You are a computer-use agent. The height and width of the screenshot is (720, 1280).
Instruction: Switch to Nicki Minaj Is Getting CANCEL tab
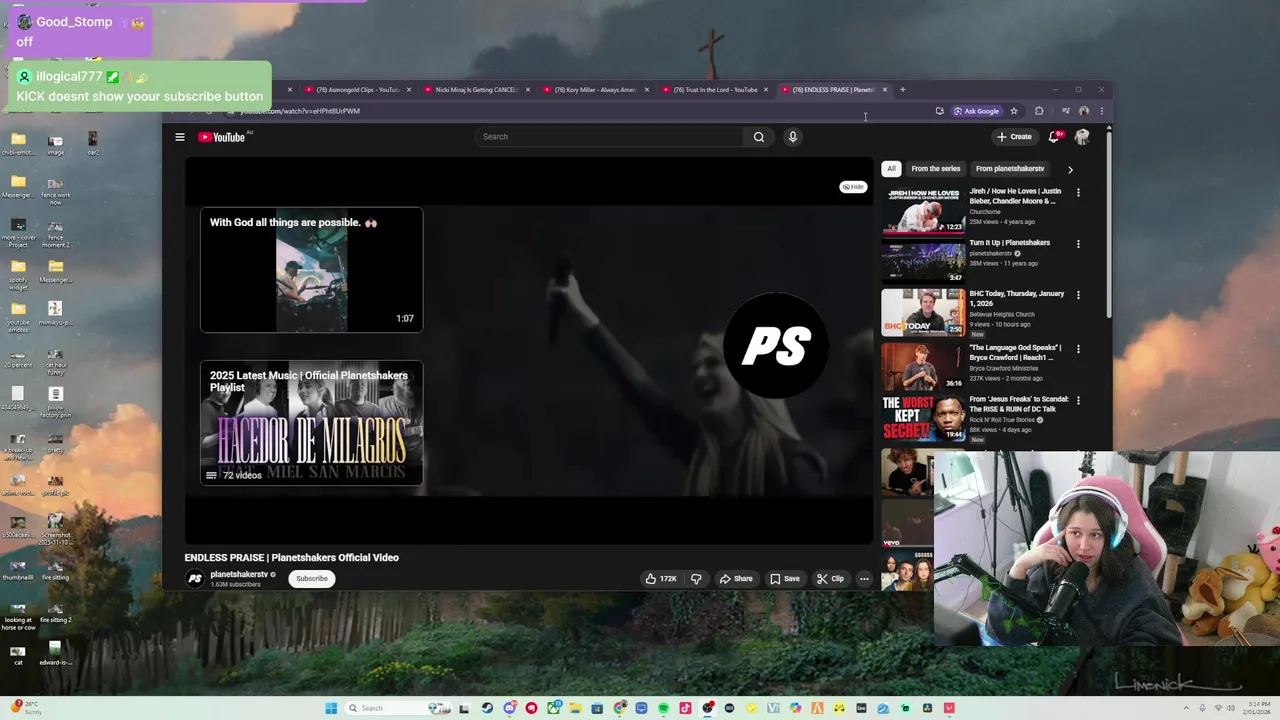pos(476,90)
